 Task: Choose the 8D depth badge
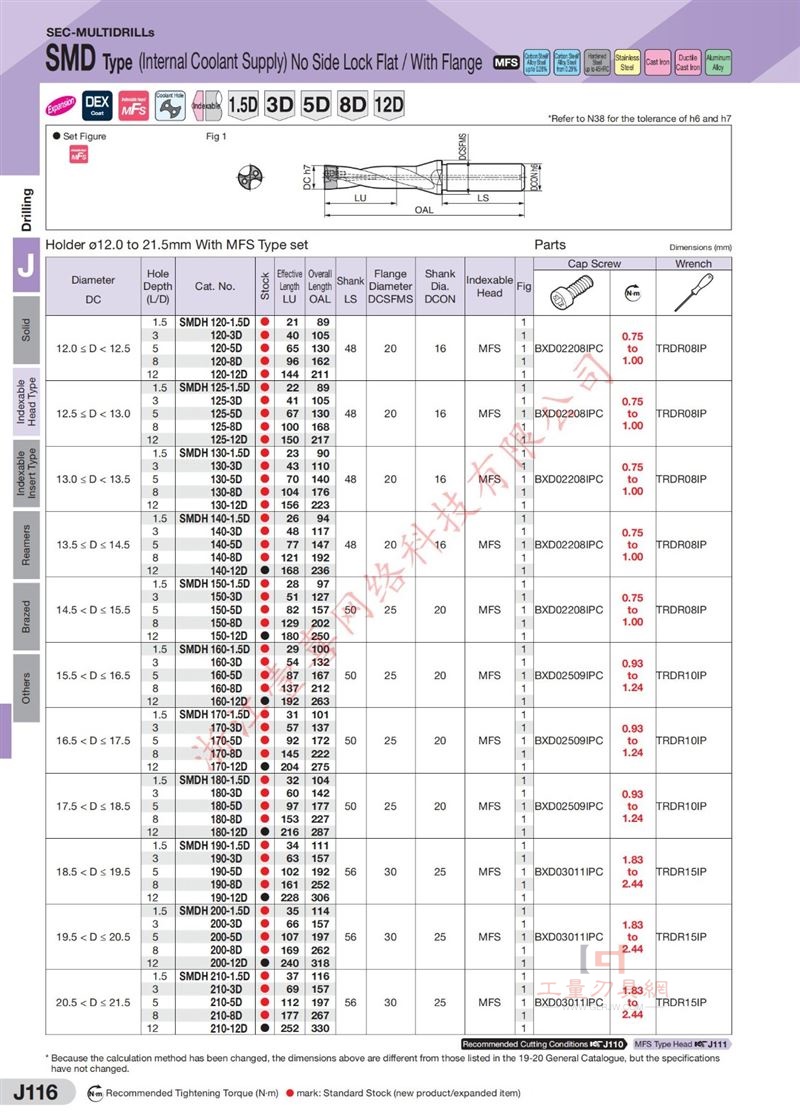[x=352, y=106]
